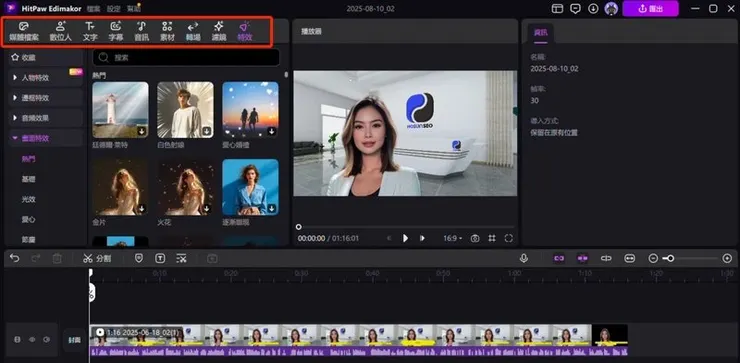Open the 媒體檔案 media files tab
Viewport: 740px width, 363px height.
pyautogui.click(x=24, y=32)
